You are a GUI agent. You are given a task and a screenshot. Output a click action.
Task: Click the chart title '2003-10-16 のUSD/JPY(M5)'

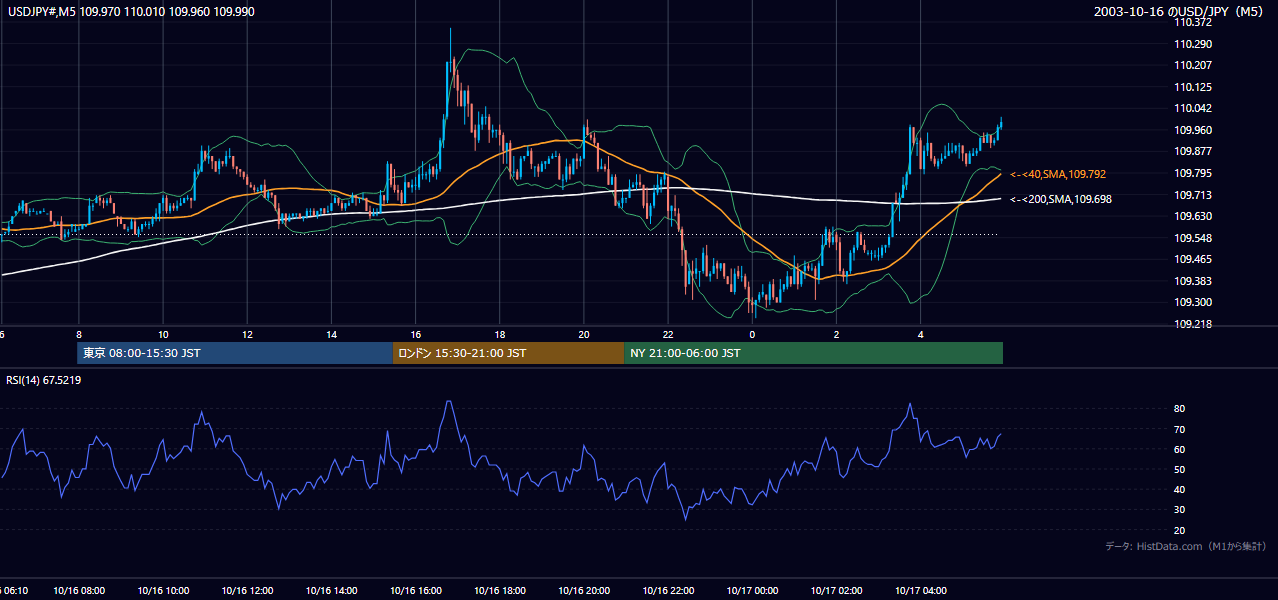tap(1179, 10)
